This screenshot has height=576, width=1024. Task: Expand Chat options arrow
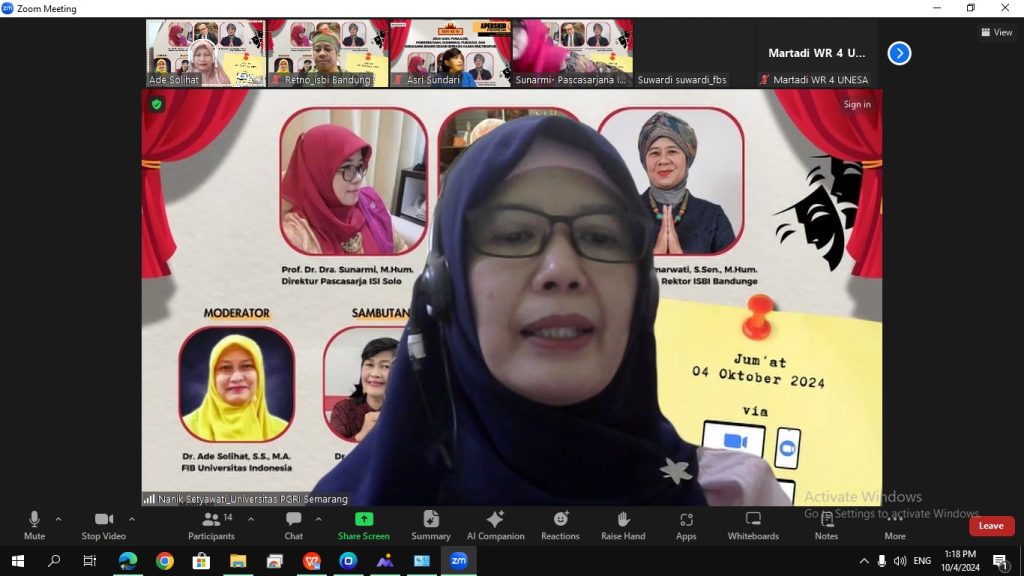coord(318,520)
